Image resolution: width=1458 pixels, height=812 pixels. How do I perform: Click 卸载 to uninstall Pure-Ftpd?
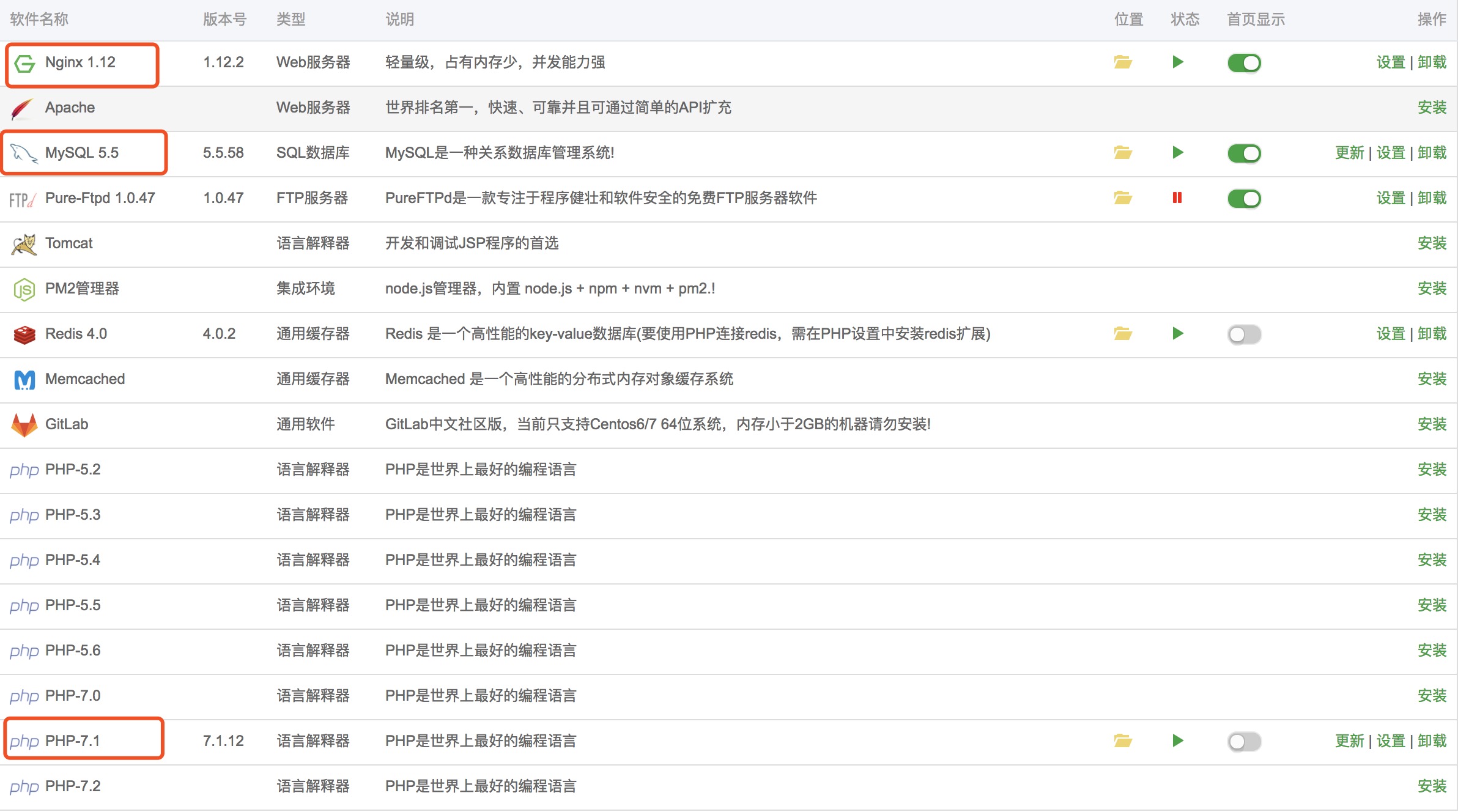point(1432,198)
